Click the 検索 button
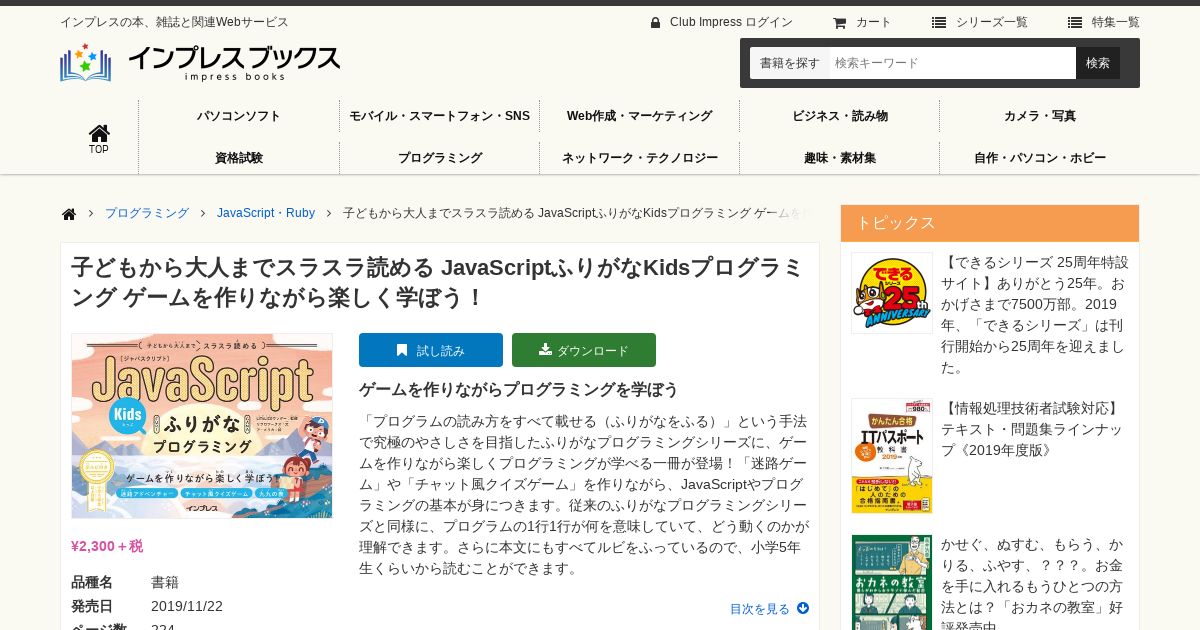This screenshot has height=630, width=1200. pos(1098,63)
